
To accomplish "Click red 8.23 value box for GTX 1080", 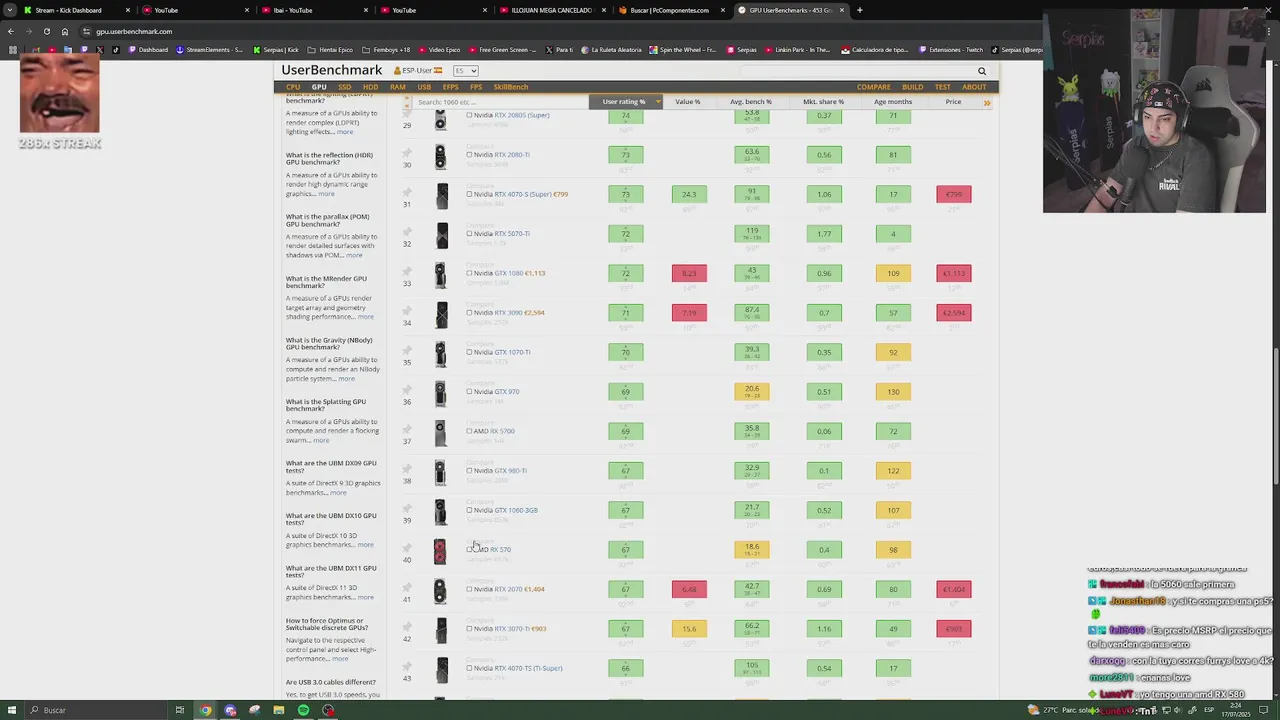I will (689, 273).
